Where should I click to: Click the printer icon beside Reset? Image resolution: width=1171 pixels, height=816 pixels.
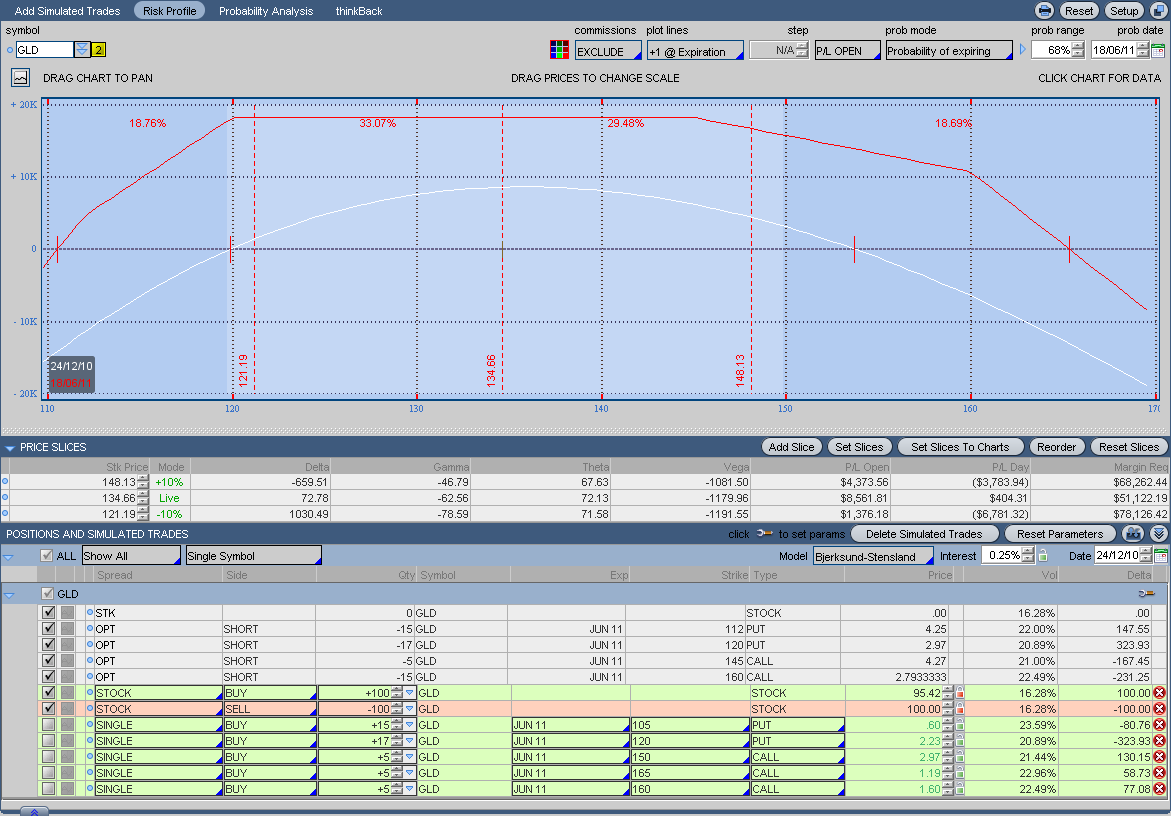1044,11
